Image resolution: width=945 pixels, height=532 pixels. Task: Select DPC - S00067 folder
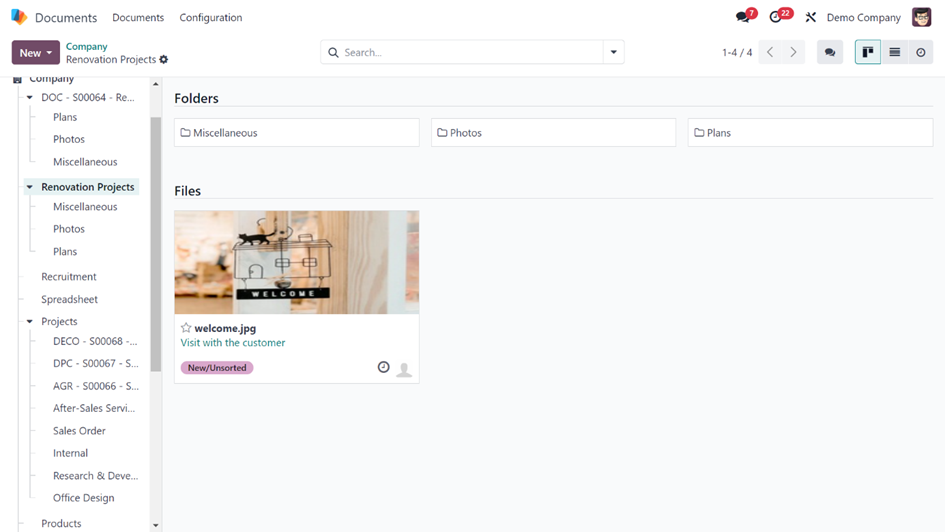(95, 363)
